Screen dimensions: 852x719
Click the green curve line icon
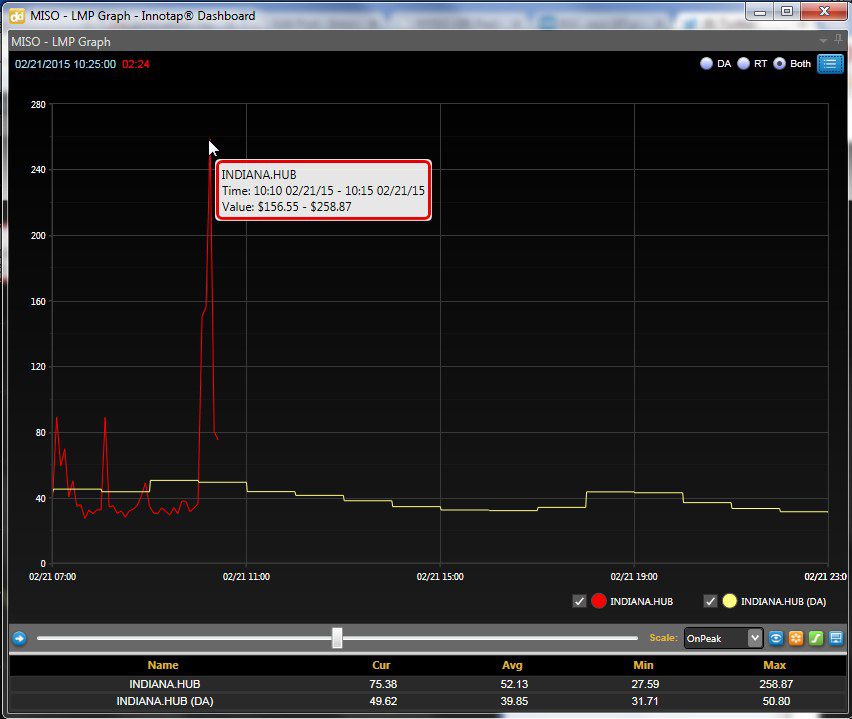pyautogui.click(x=816, y=638)
